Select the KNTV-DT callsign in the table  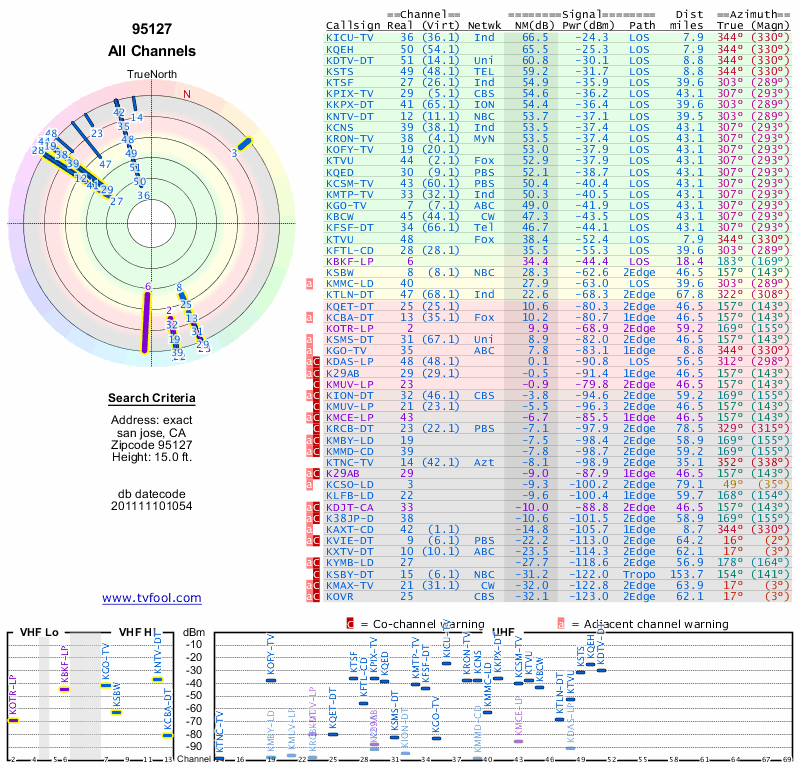(x=349, y=116)
